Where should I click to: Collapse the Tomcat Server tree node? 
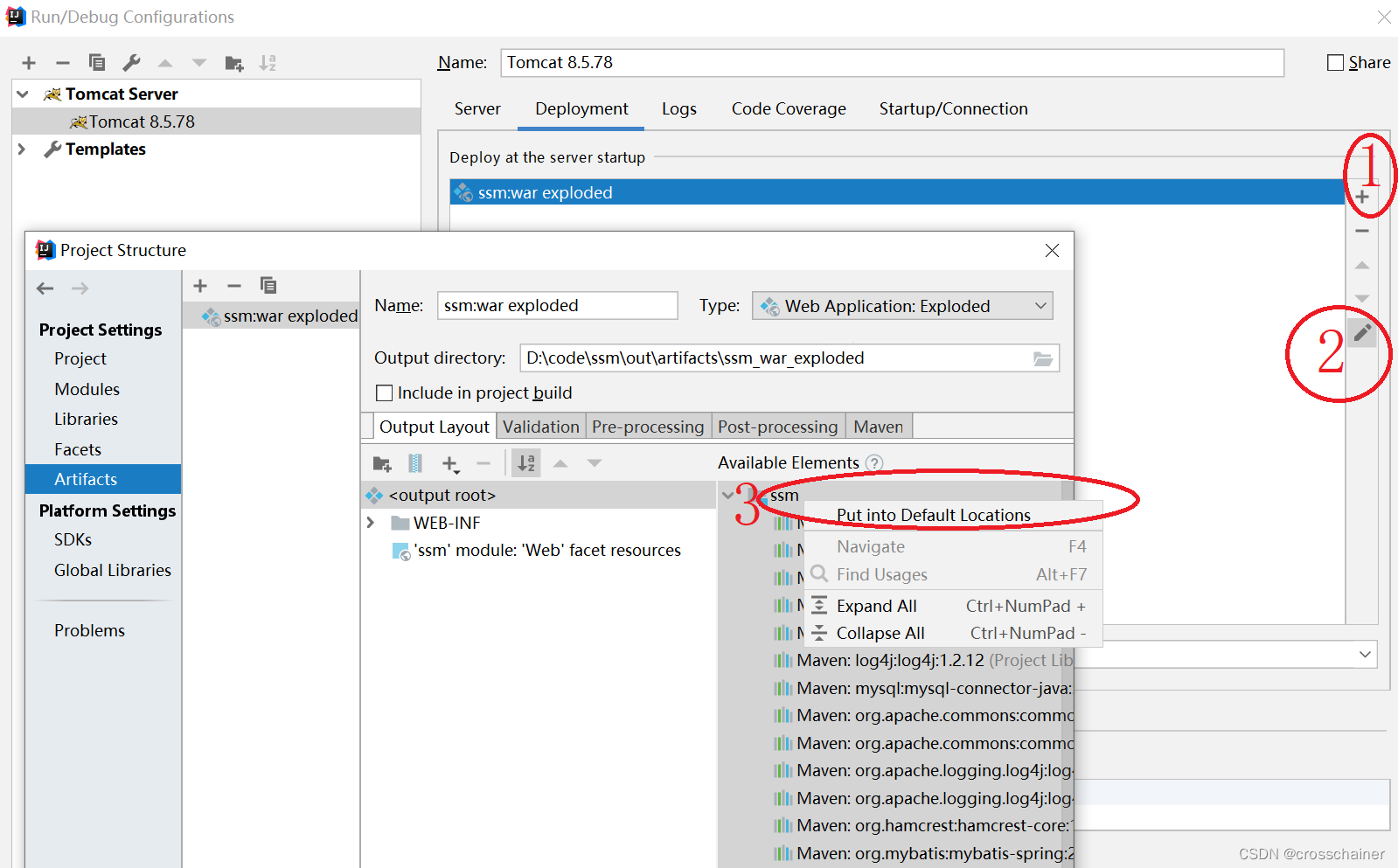tap(23, 94)
